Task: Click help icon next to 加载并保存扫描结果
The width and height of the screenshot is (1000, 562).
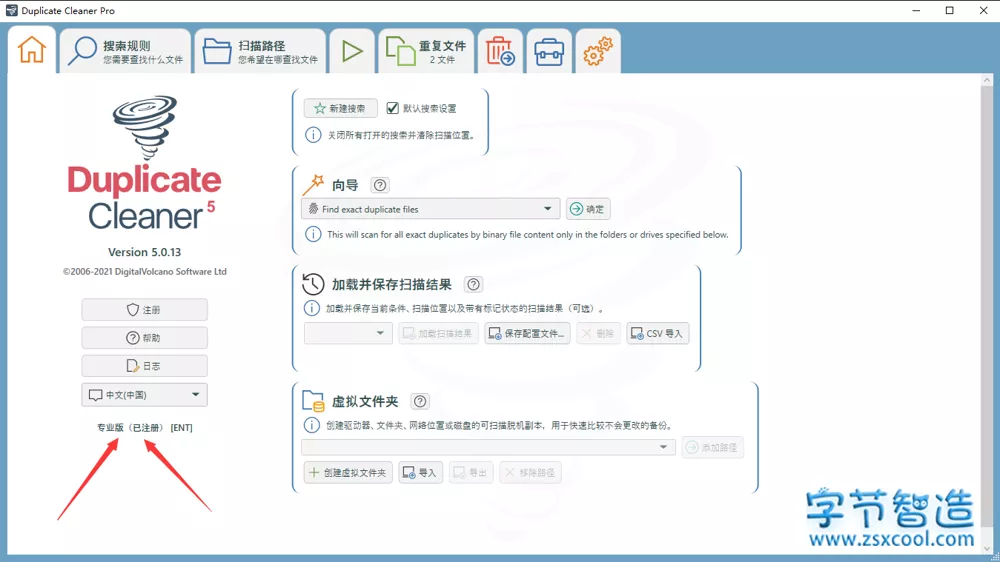Action: coord(473,285)
